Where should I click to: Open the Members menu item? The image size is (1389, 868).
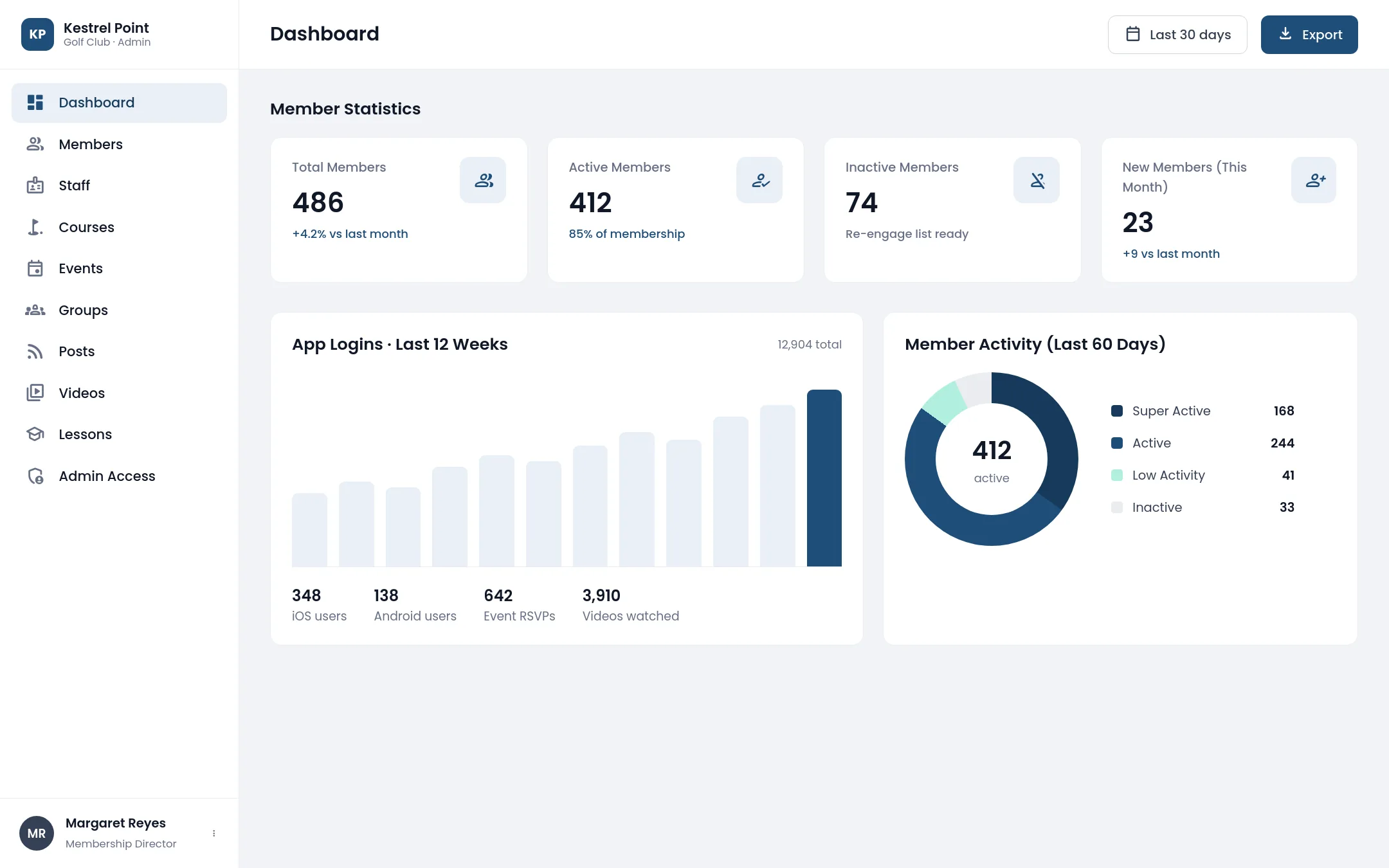119,144
